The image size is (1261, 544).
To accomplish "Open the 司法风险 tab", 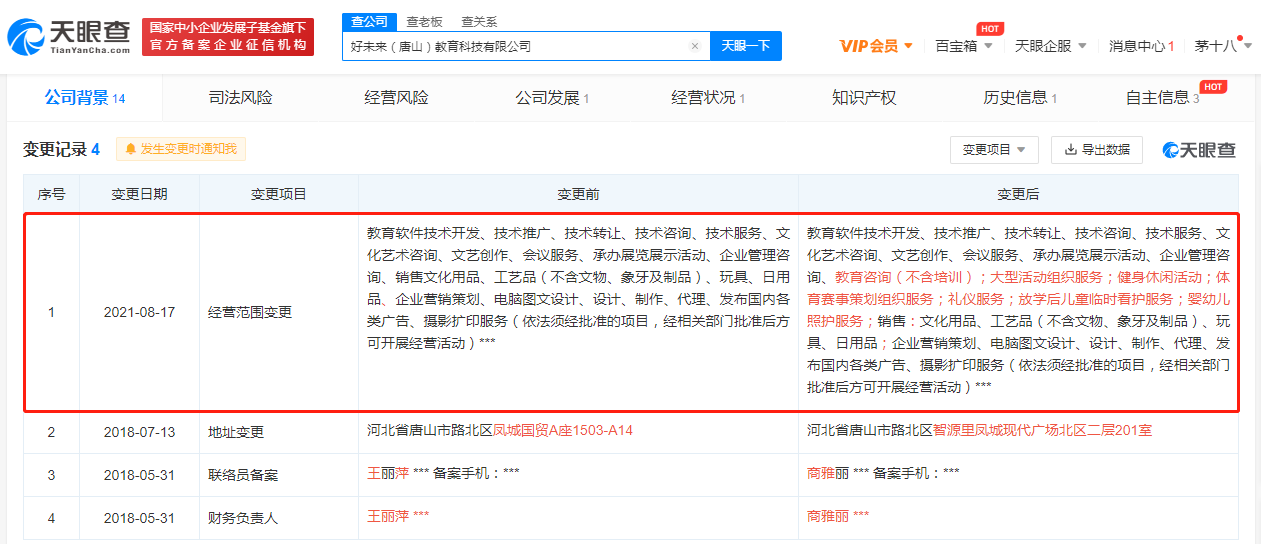I will coord(240,97).
